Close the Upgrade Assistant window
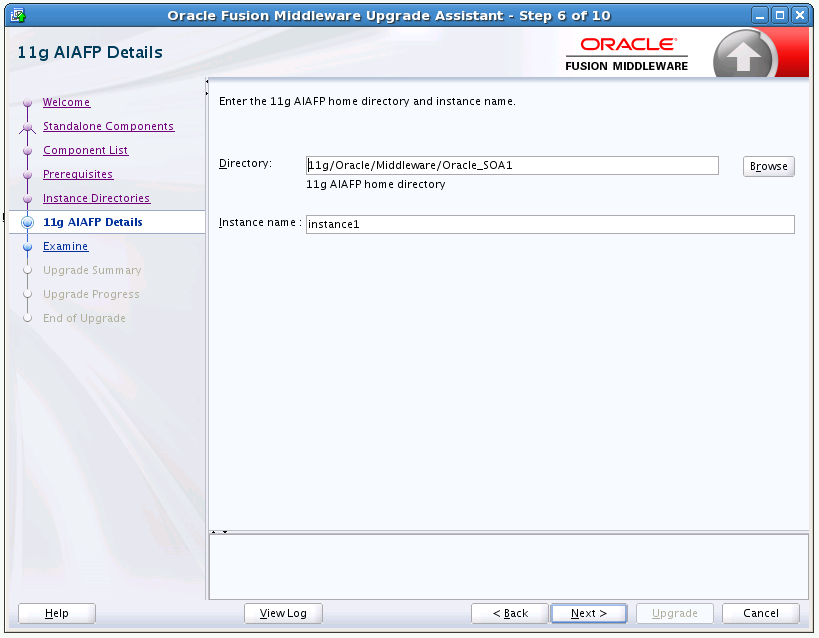 pos(800,15)
